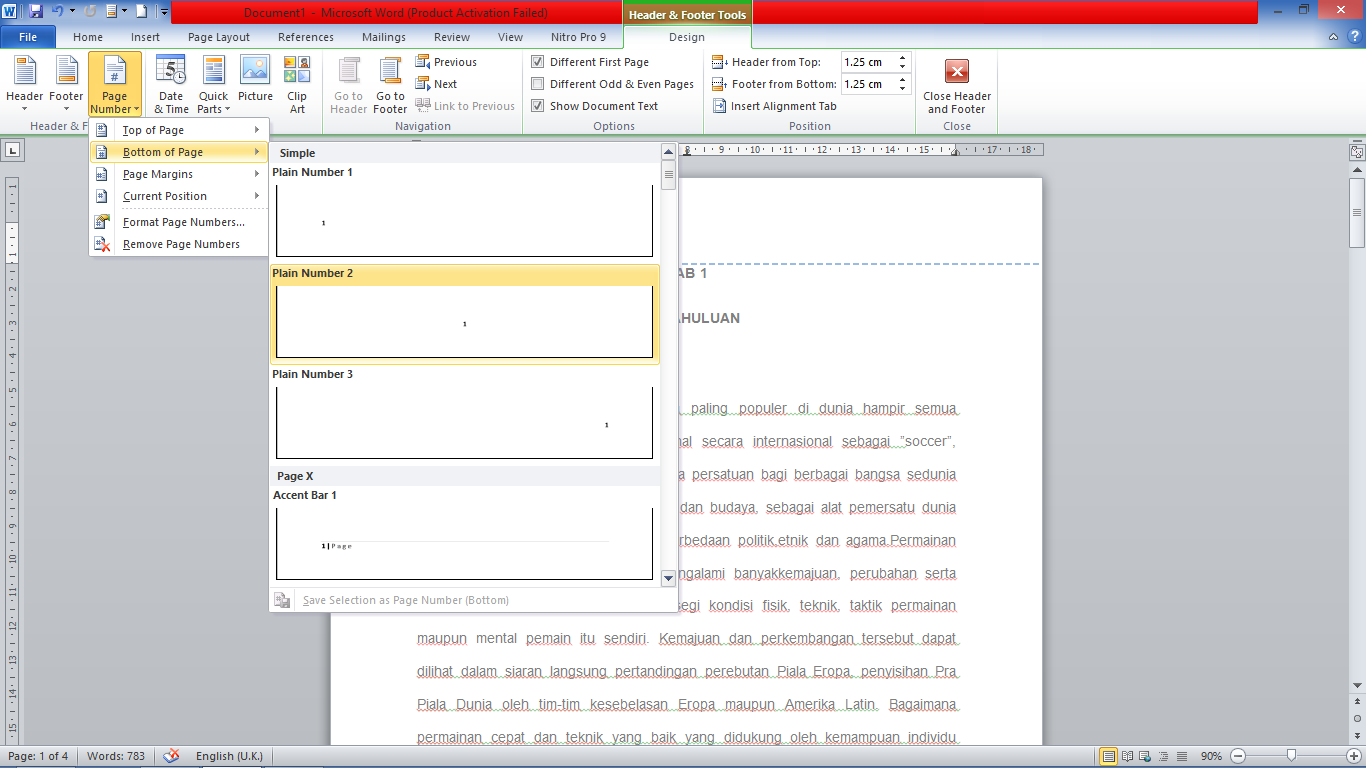Click the Footer from Bottom value field
1366x768 pixels.
(869, 84)
